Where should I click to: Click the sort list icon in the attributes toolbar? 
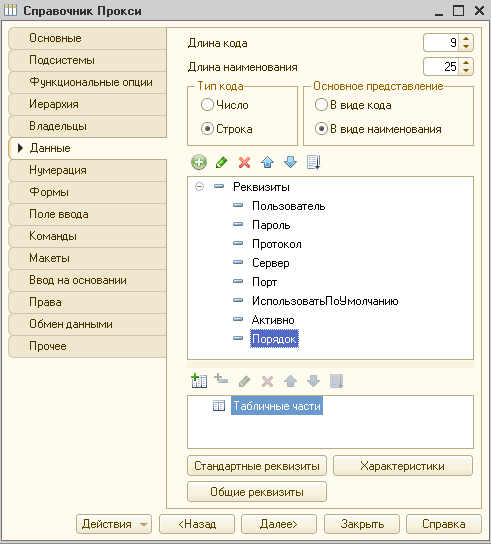[313, 162]
